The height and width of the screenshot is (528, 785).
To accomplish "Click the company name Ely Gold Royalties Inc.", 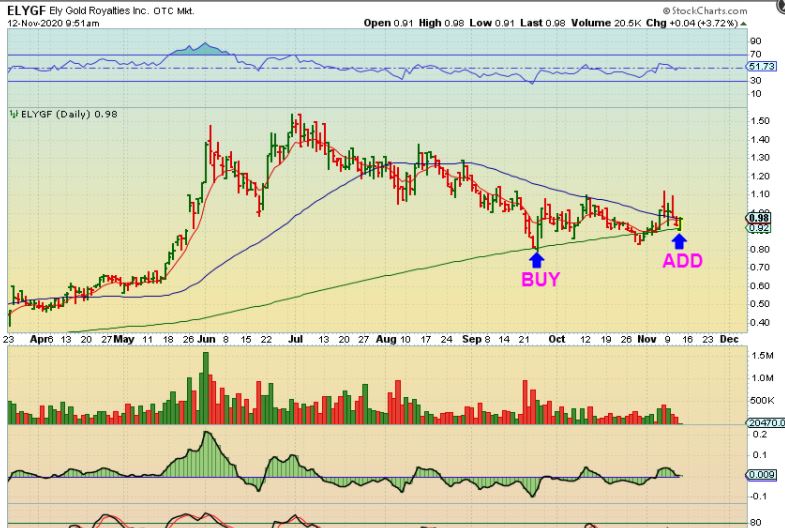I will tap(99, 11).
